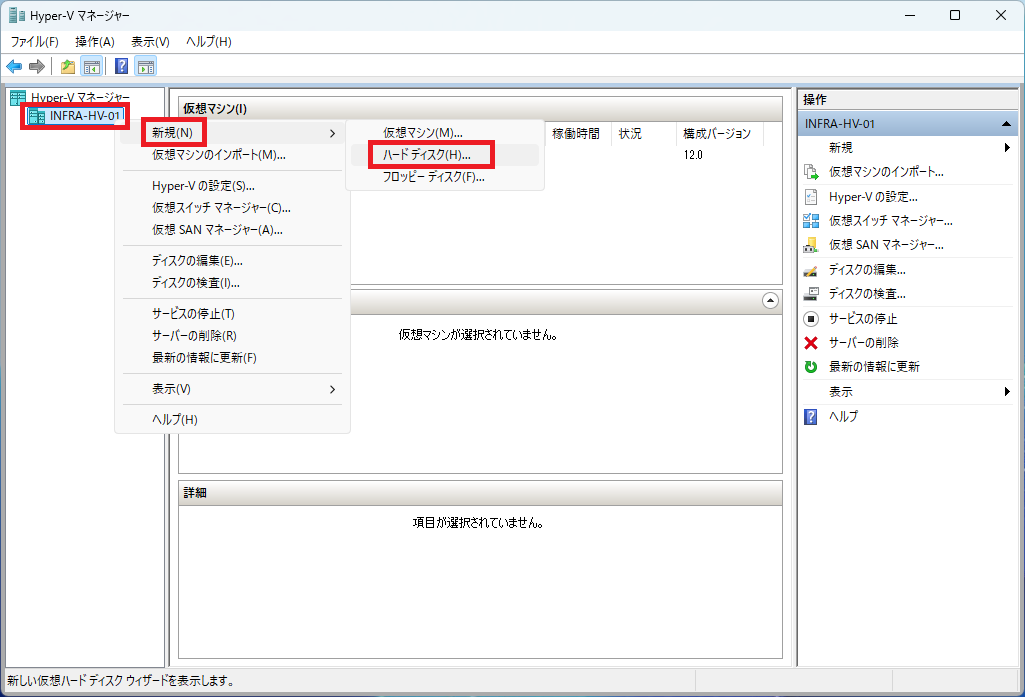Toggle the console tree pane toolbar icon

(x=92, y=66)
